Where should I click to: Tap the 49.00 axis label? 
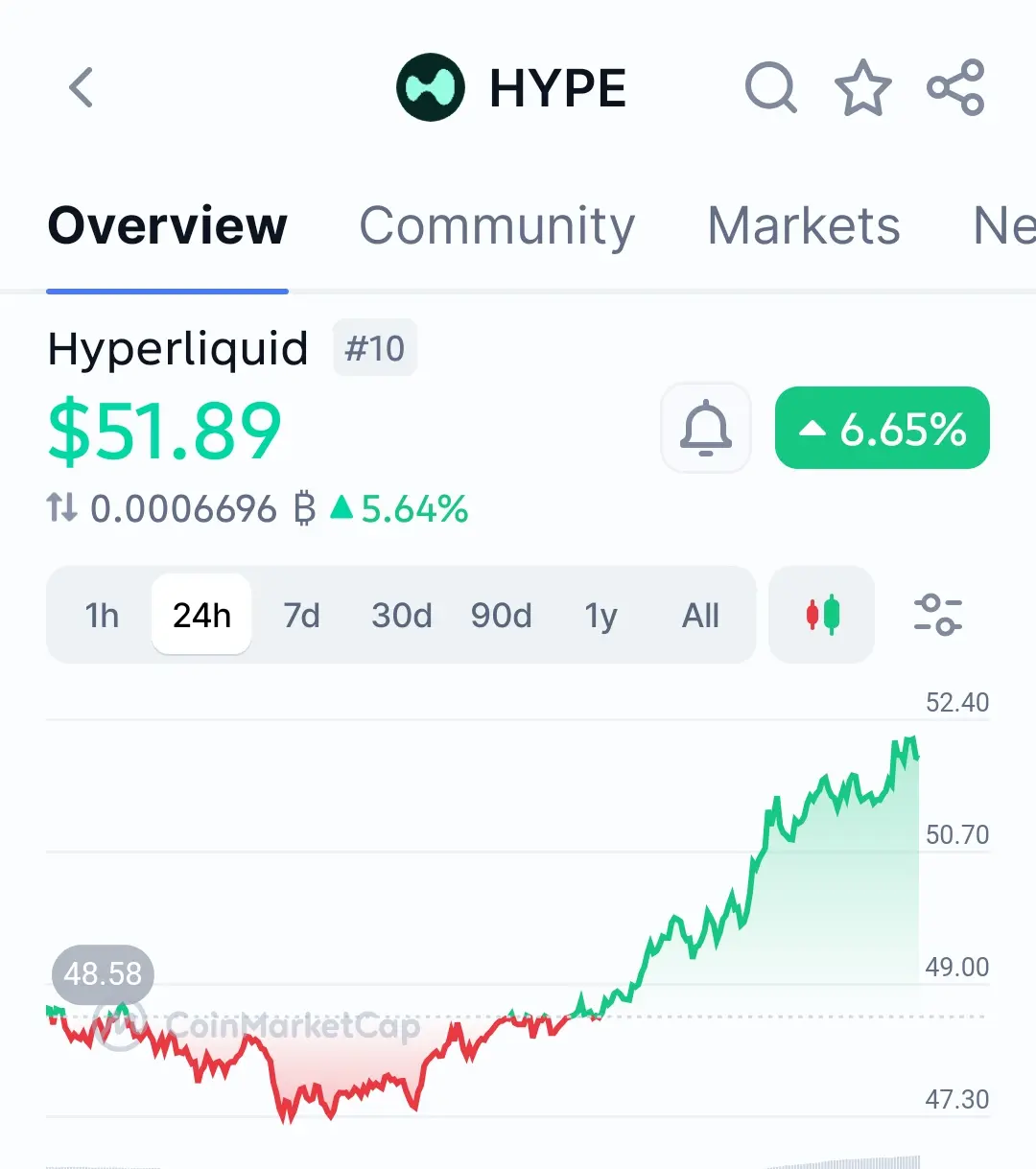click(956, 967)
